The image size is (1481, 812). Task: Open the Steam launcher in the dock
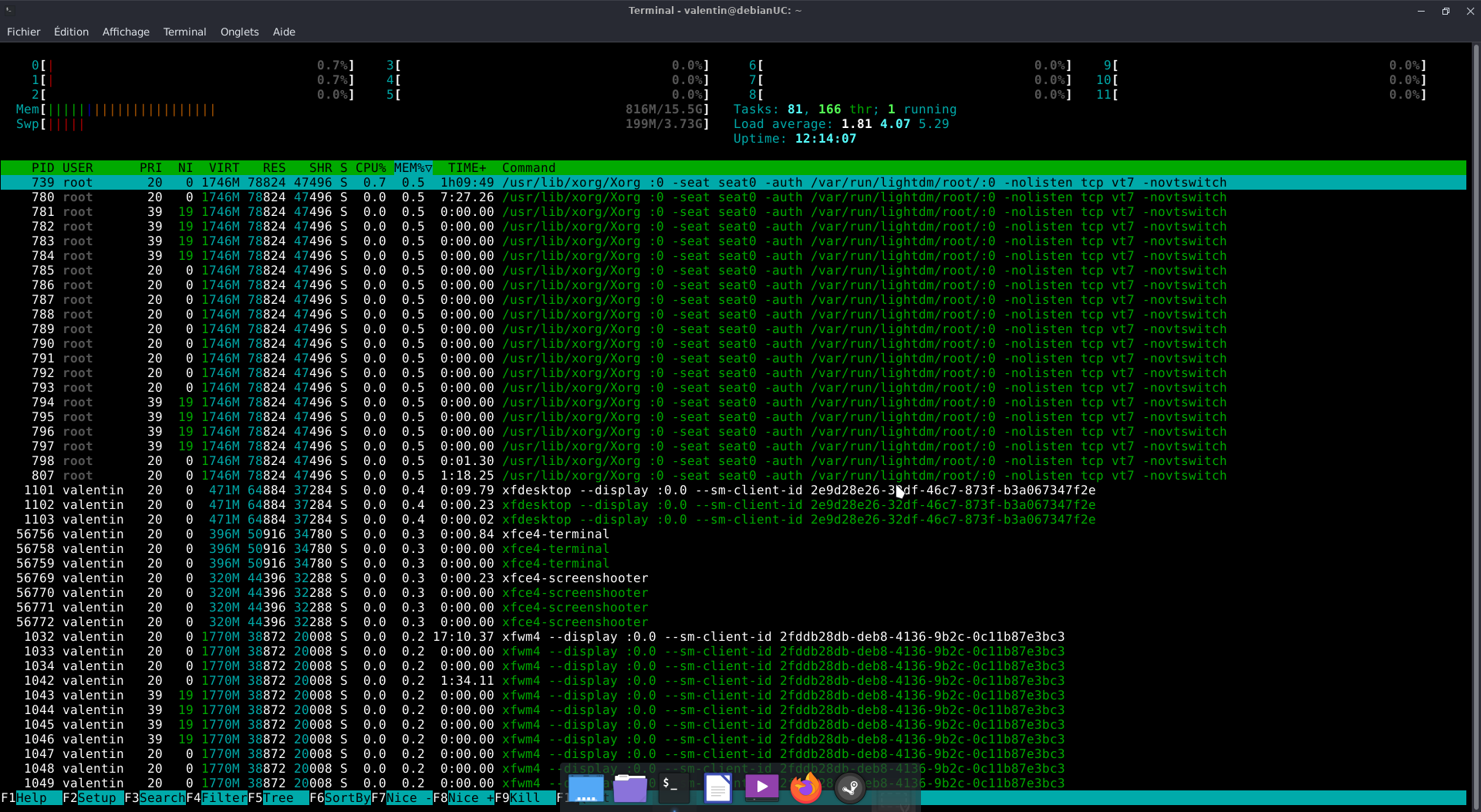850,787
